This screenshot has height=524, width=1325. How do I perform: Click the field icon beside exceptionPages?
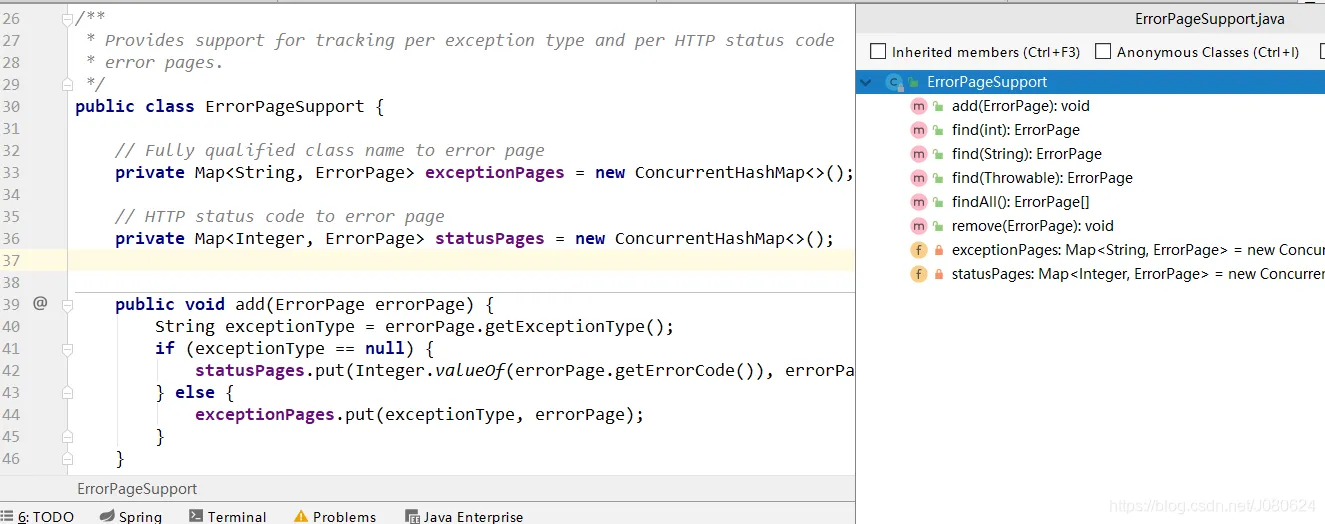point(918,250)
